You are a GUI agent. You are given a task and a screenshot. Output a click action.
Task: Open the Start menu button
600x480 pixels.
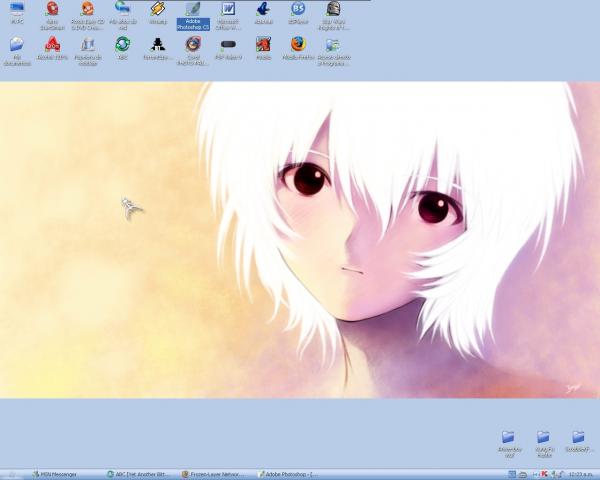(x=14, y=474)
